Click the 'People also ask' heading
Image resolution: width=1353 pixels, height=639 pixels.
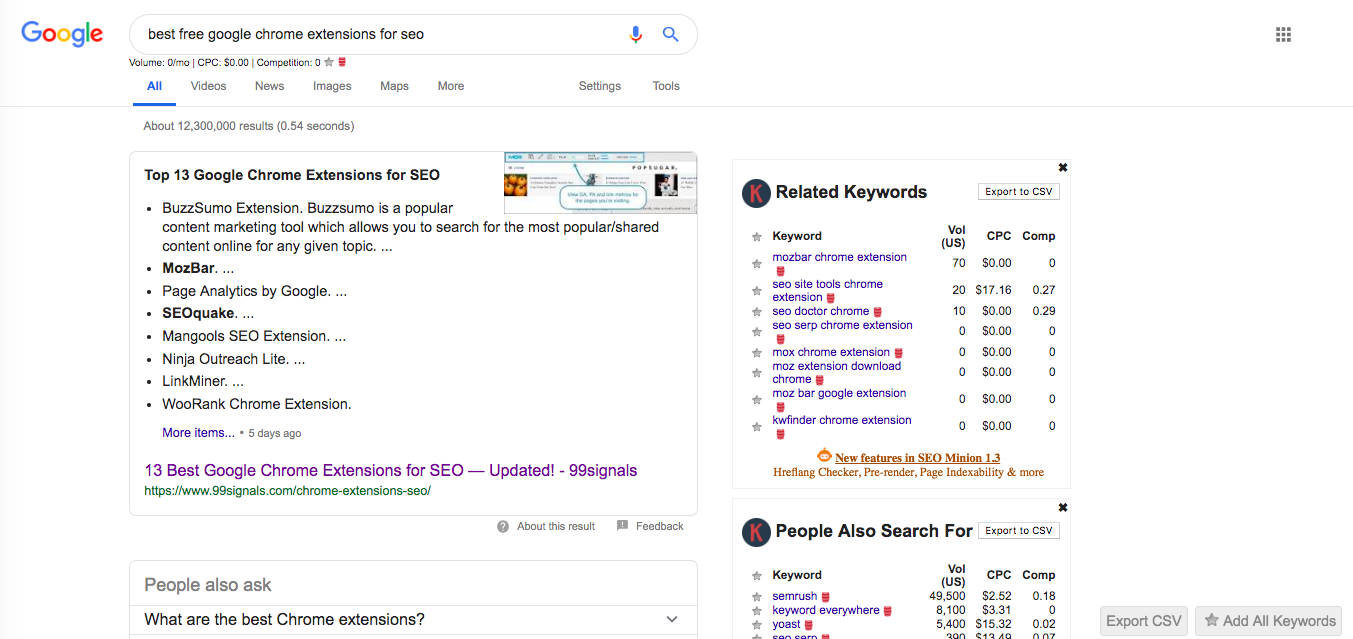(208, 585)
